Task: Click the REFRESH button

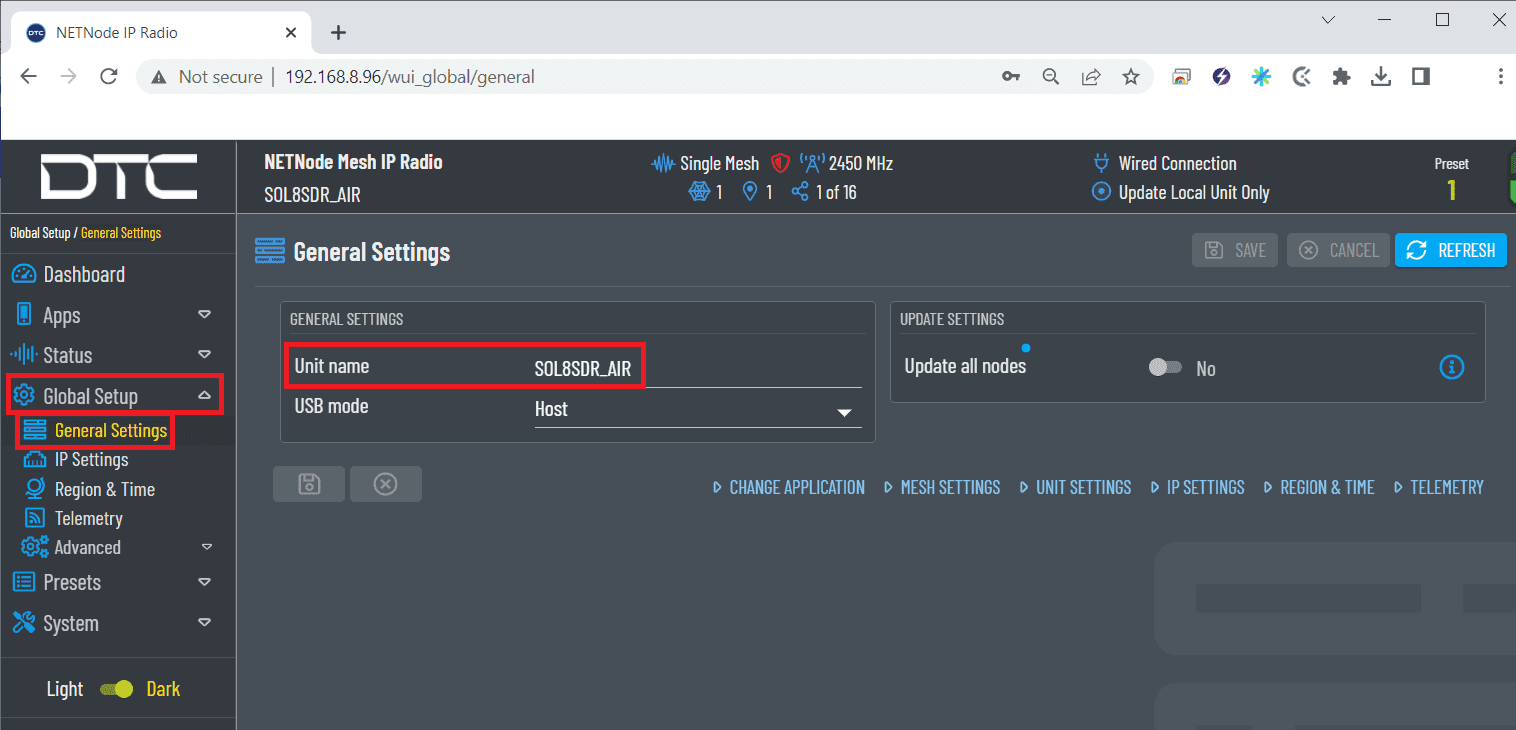Action: pos(1450,250)
